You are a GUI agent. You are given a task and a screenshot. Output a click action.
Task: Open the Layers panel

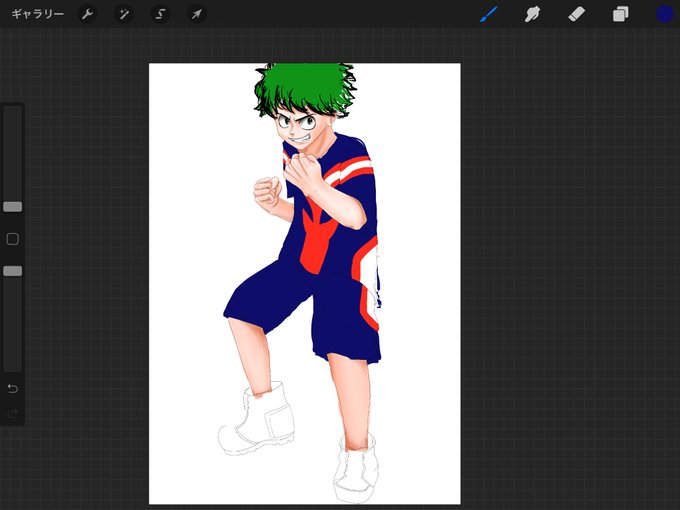coord(620,14)
